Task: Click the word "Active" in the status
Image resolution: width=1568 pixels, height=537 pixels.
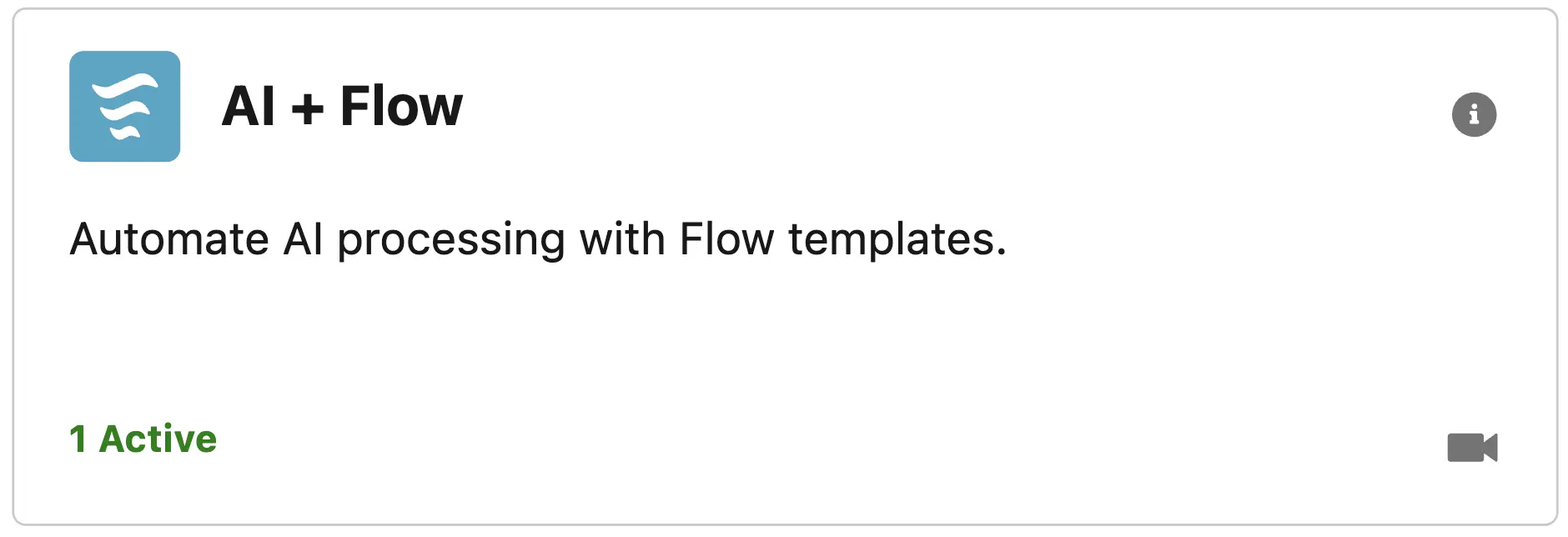Action: tap(158, 439)
